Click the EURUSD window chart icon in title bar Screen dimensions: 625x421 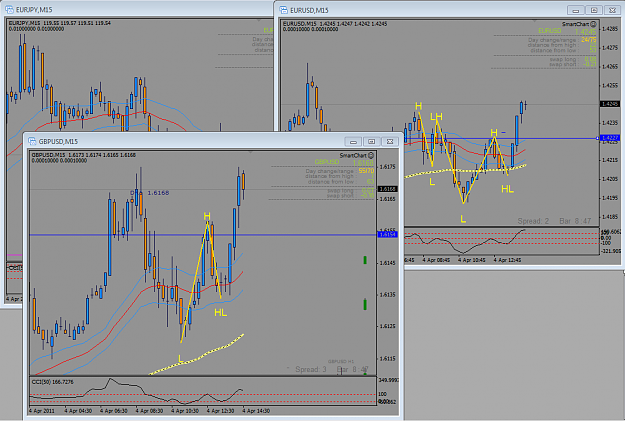tap(283, 10)
